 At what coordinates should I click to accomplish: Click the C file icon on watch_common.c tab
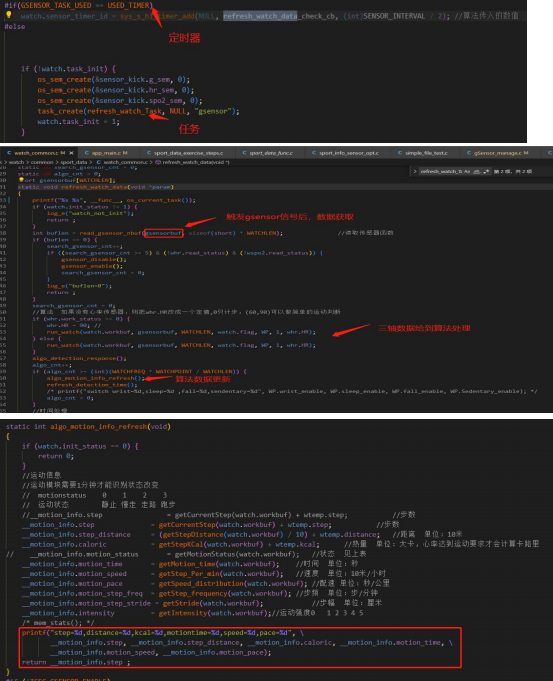pos(9,153)
